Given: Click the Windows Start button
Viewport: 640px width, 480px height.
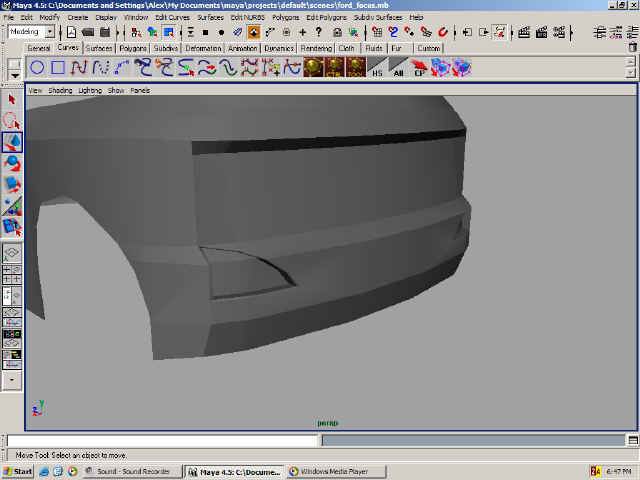Looking at the screenshot, I should [x=18, y=471].
